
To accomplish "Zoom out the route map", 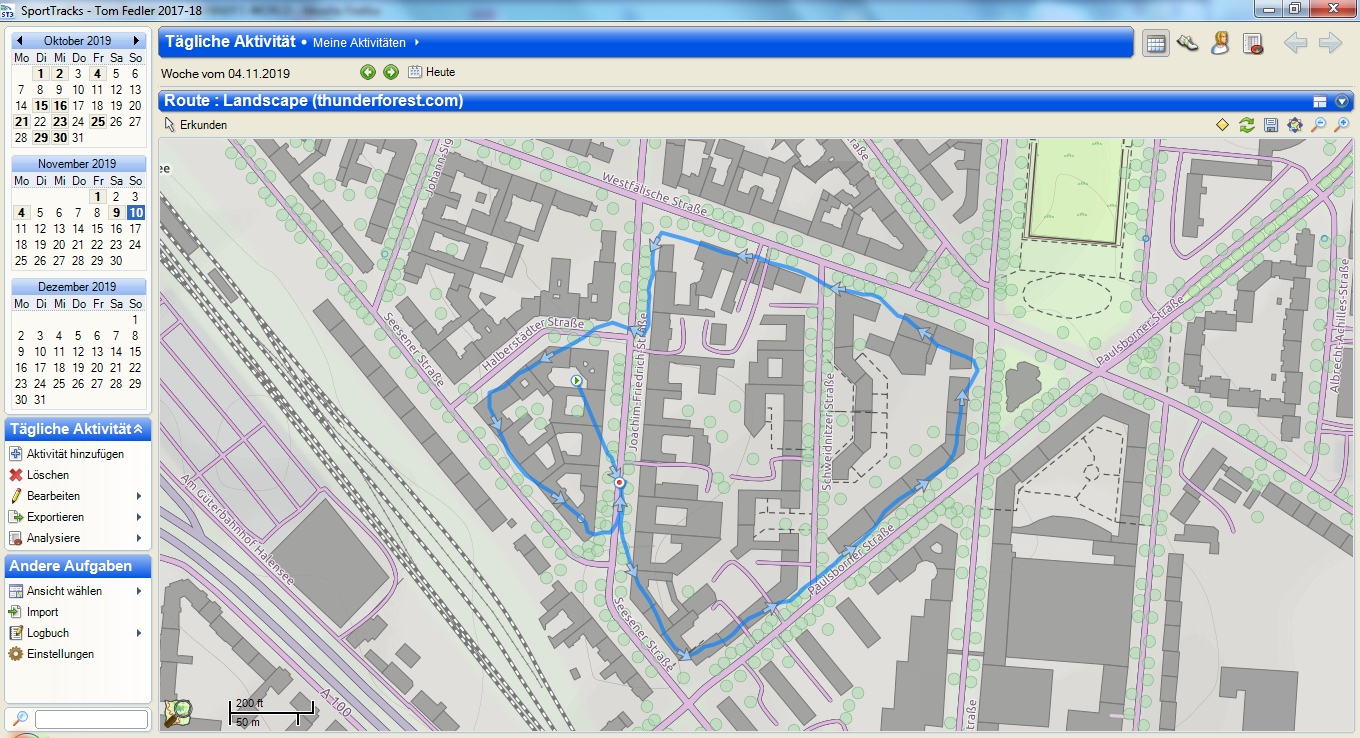I will [1319, 125].
